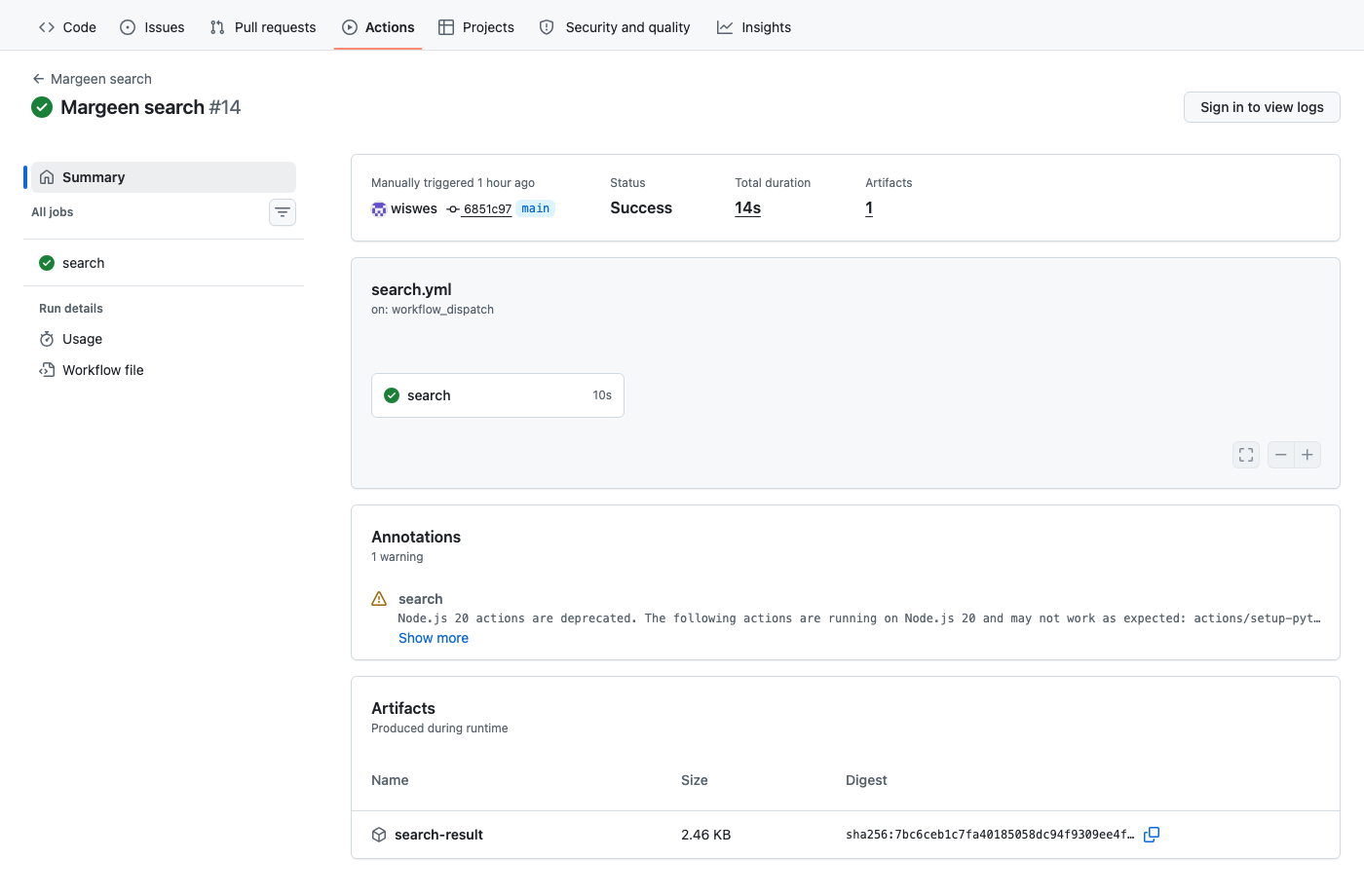The height and width of the screenshot is (896, 1364).
Task: Click the Code brackets icon
Action: click(47, 27)
